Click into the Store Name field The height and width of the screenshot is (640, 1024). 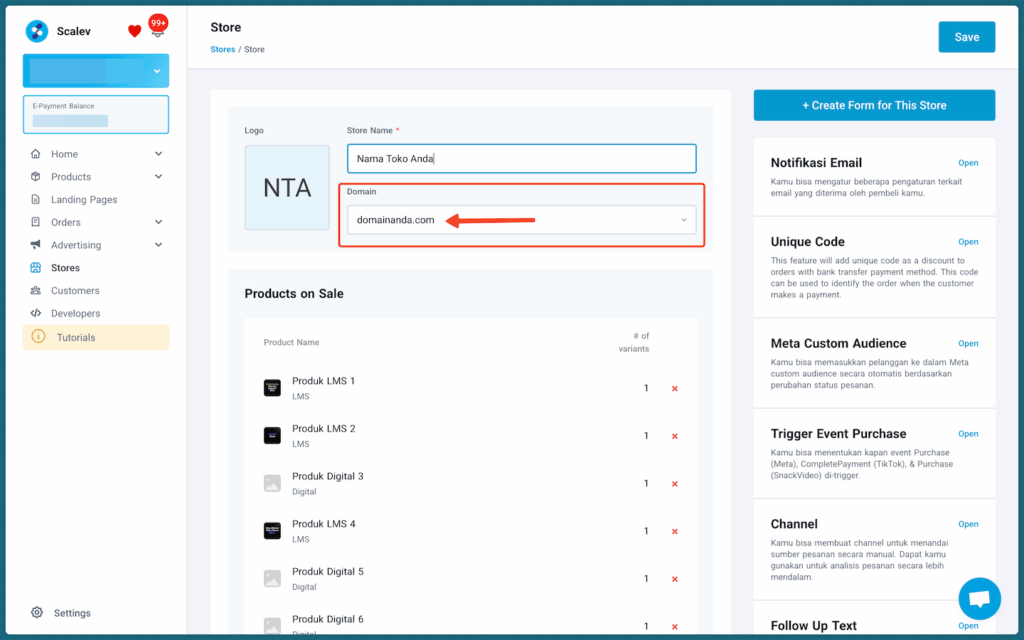tap(521, 159)
